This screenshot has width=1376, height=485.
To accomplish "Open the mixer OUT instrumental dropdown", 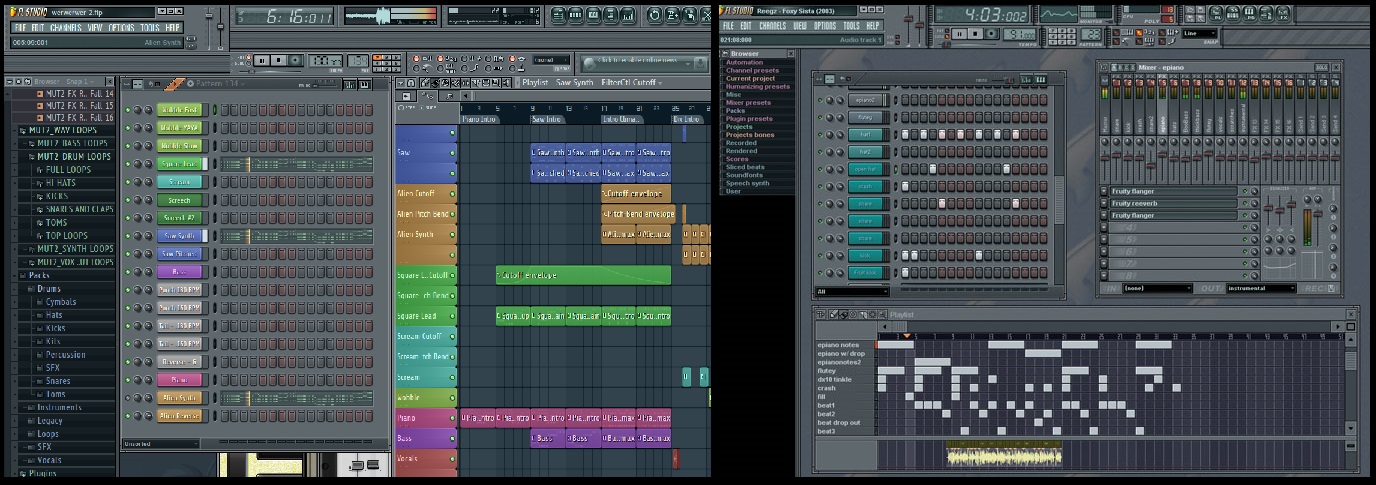I will 1260,289.
